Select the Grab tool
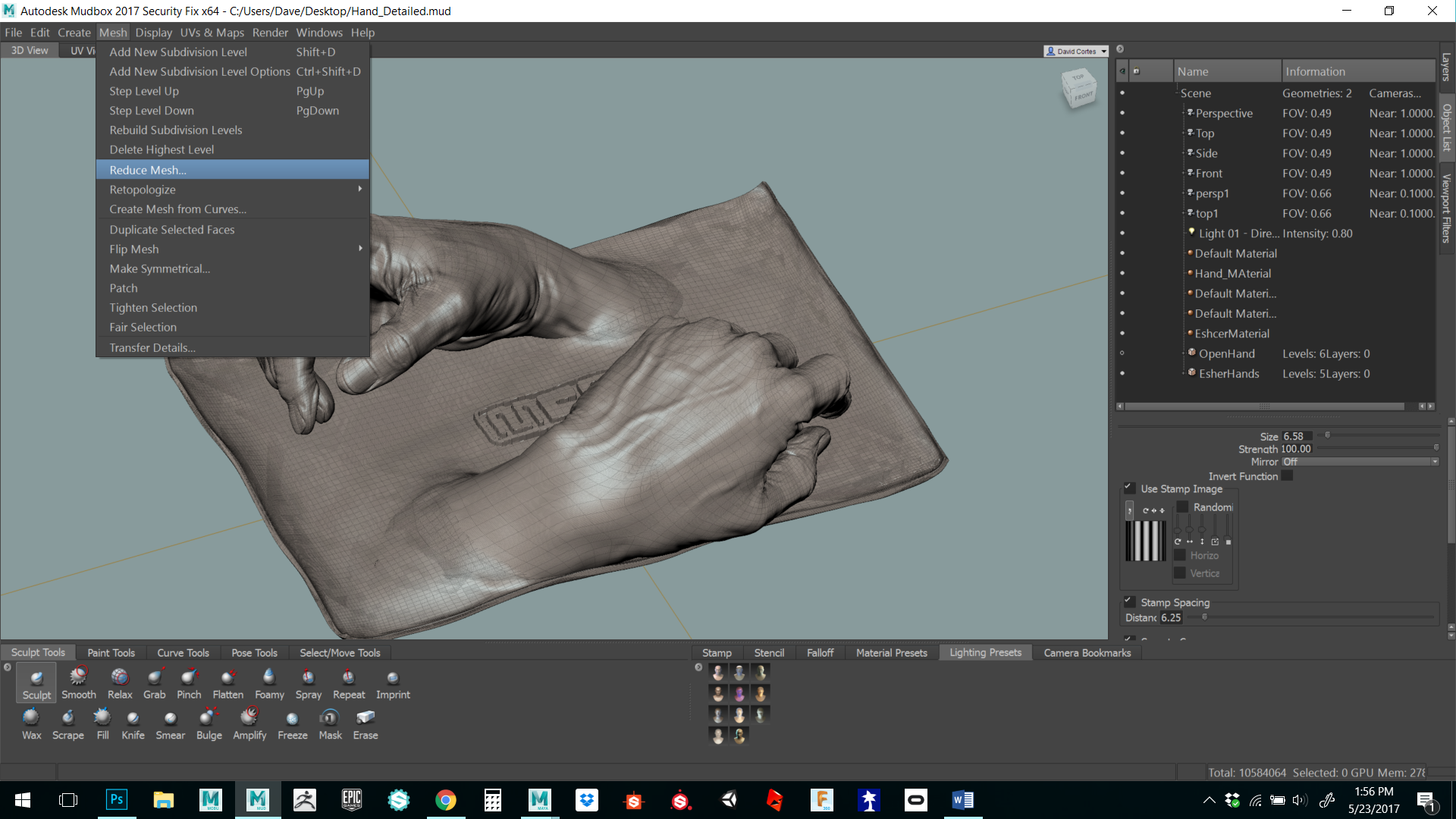1456x819 pixels. 155,683
